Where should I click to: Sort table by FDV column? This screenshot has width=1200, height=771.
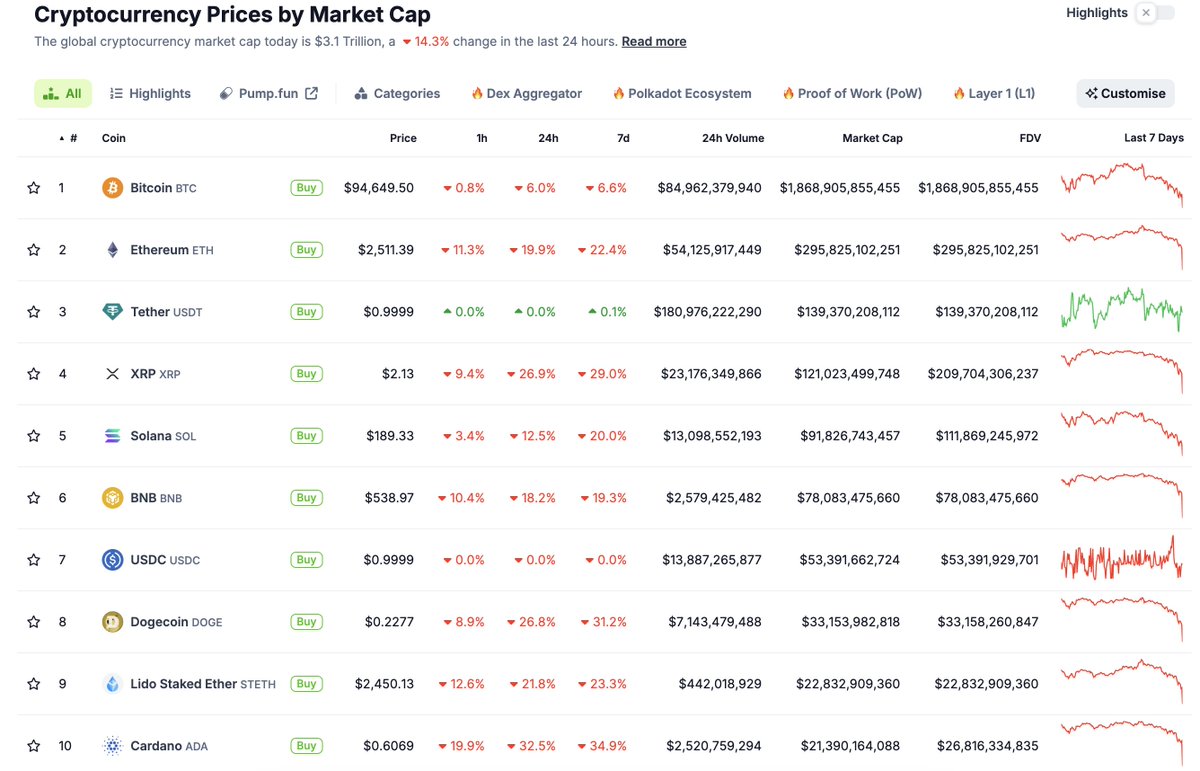point(1030,138)
